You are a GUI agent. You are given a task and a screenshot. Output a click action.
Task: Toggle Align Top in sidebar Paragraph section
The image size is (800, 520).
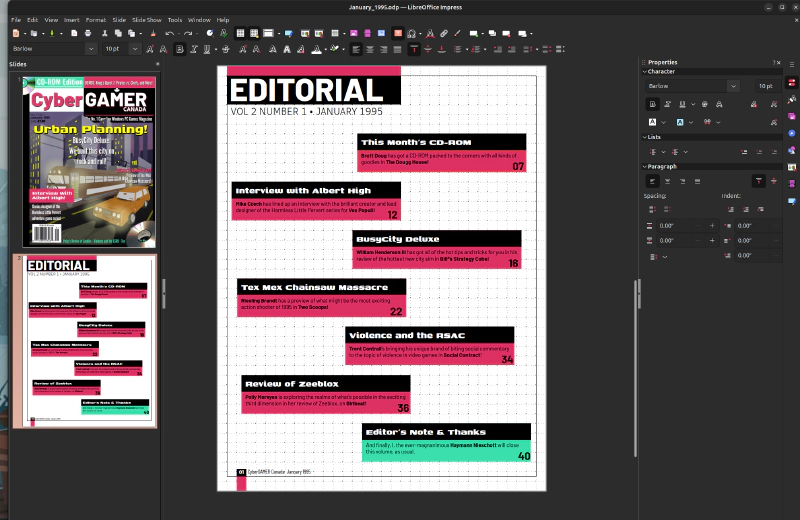[759, 180]
